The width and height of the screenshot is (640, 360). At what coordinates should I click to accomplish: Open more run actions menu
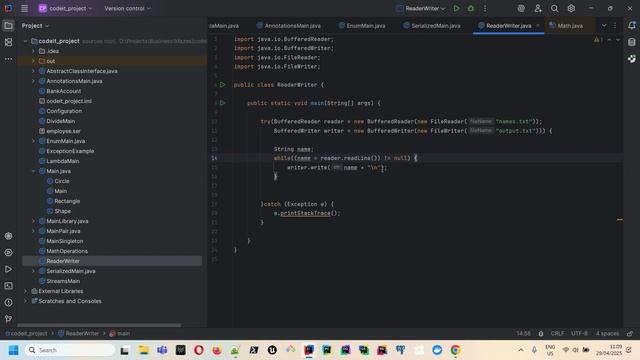point(485,8)
